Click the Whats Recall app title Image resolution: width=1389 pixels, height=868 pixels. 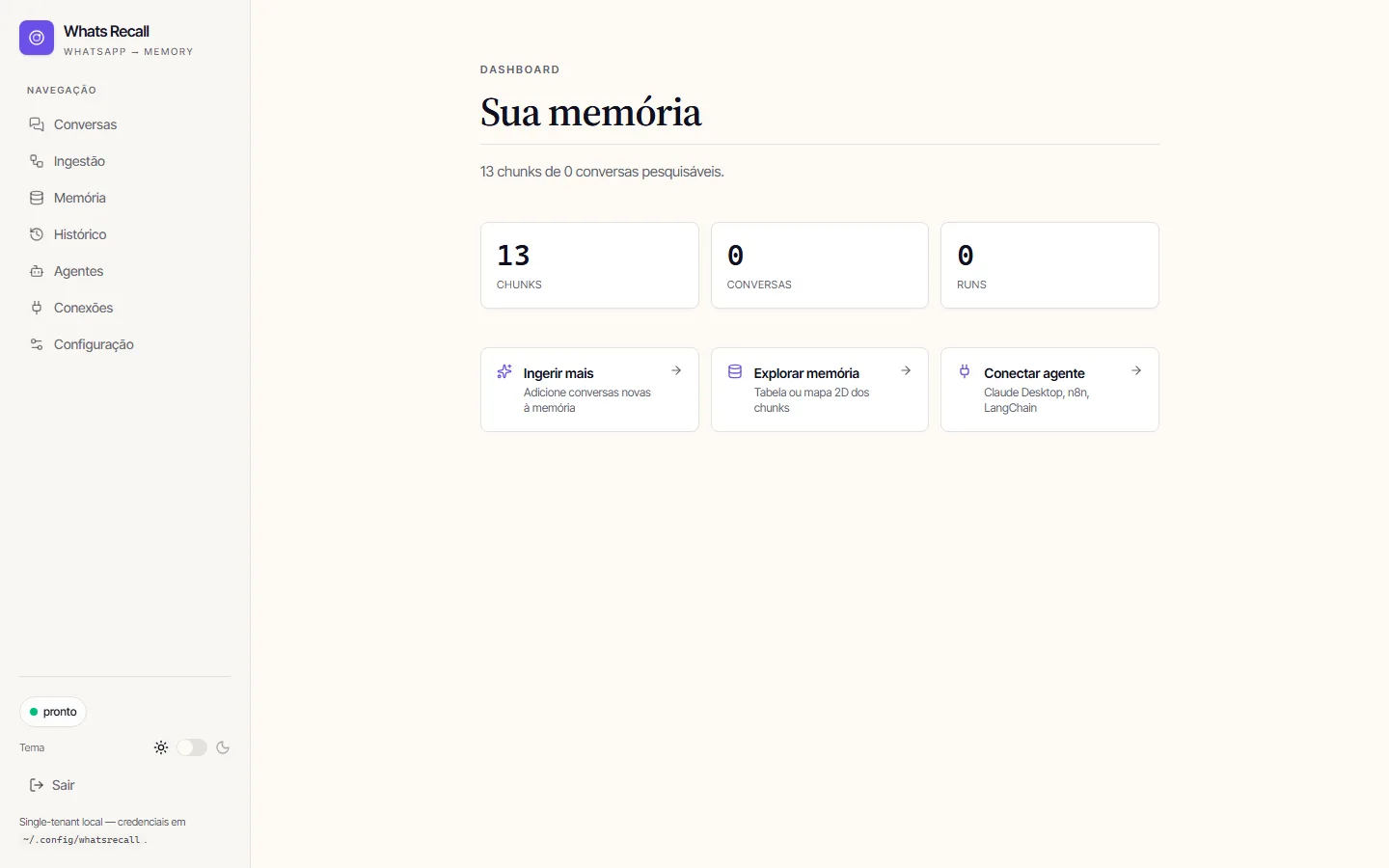pos(106,31)
